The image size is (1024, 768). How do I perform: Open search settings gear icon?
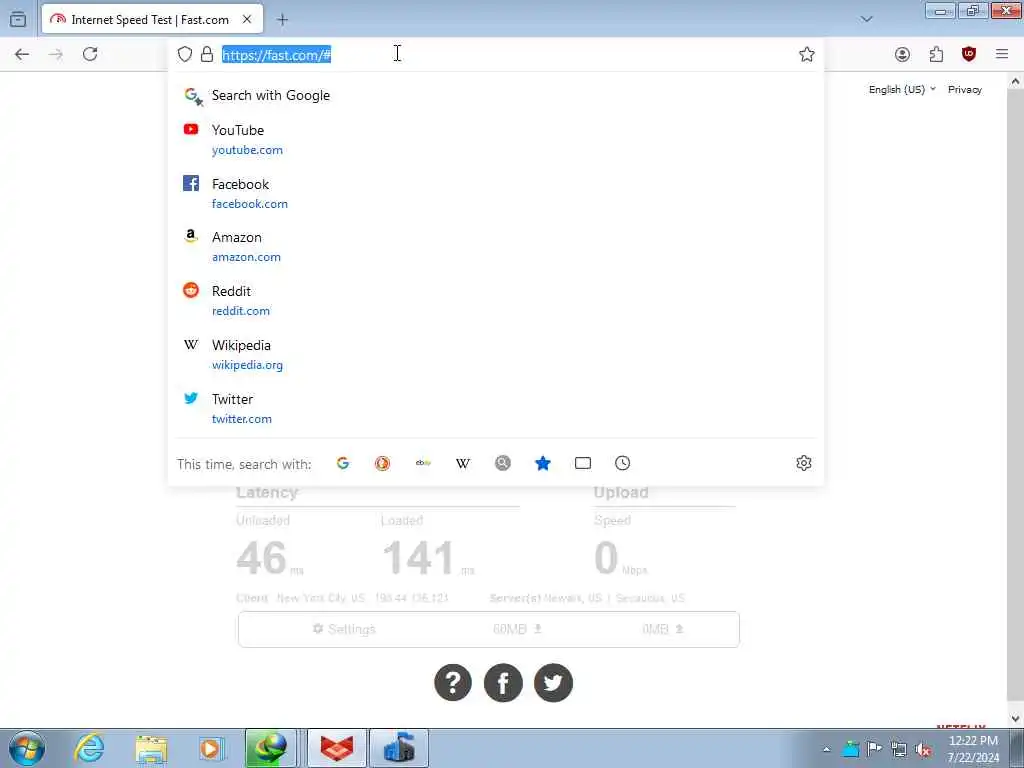(x=804, y=463)
